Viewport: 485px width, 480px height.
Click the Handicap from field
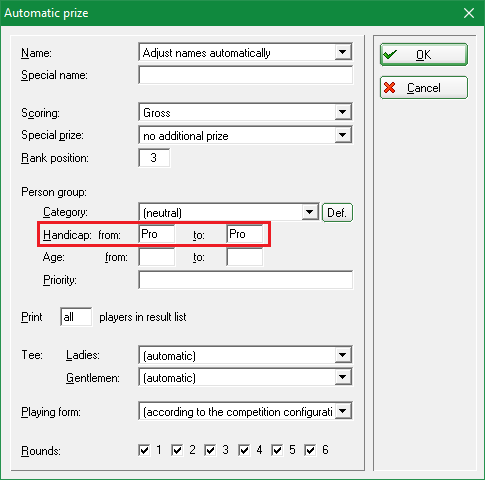pos(157,234)
